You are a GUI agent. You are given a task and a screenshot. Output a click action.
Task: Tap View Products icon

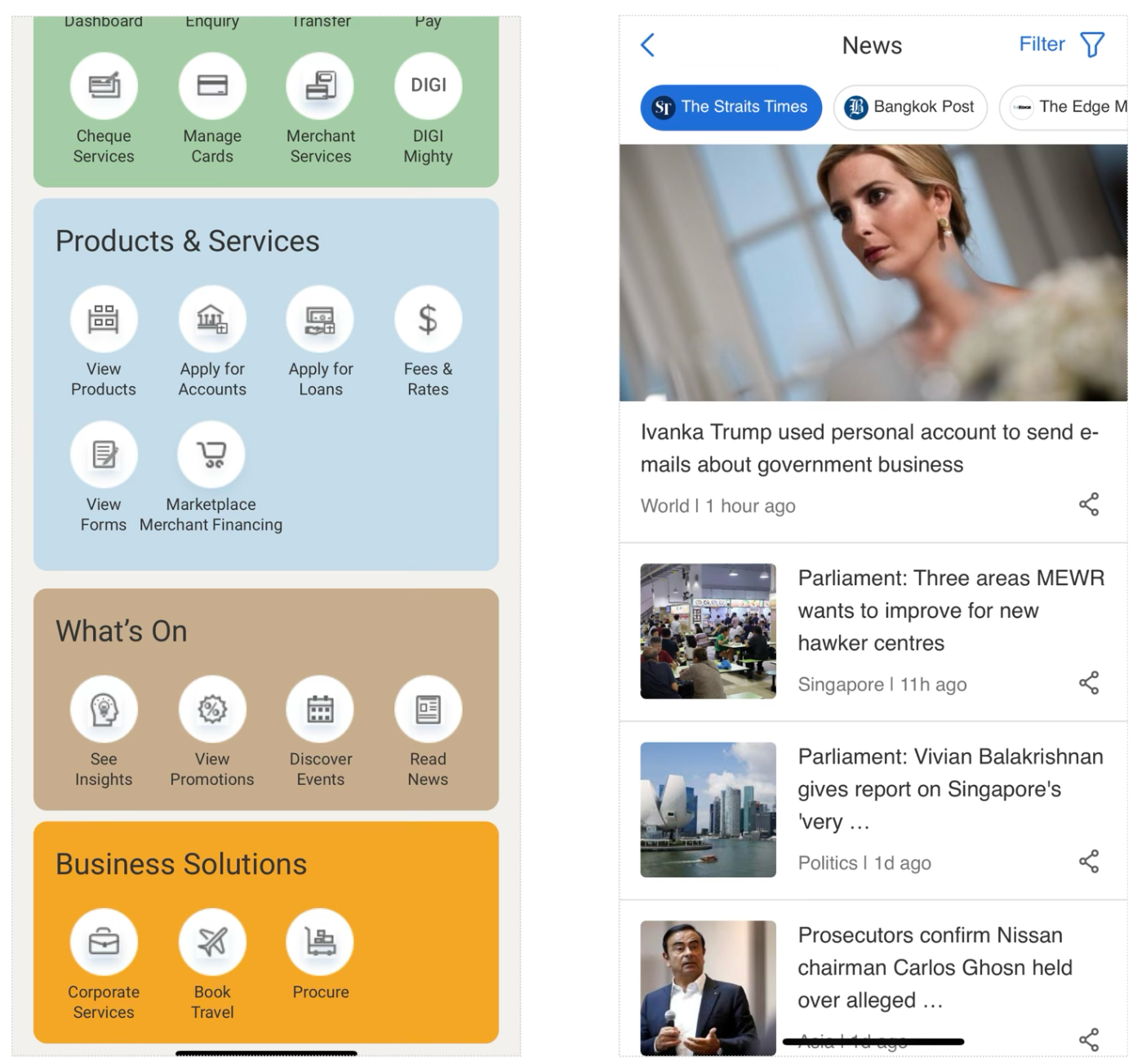[104, 319]
